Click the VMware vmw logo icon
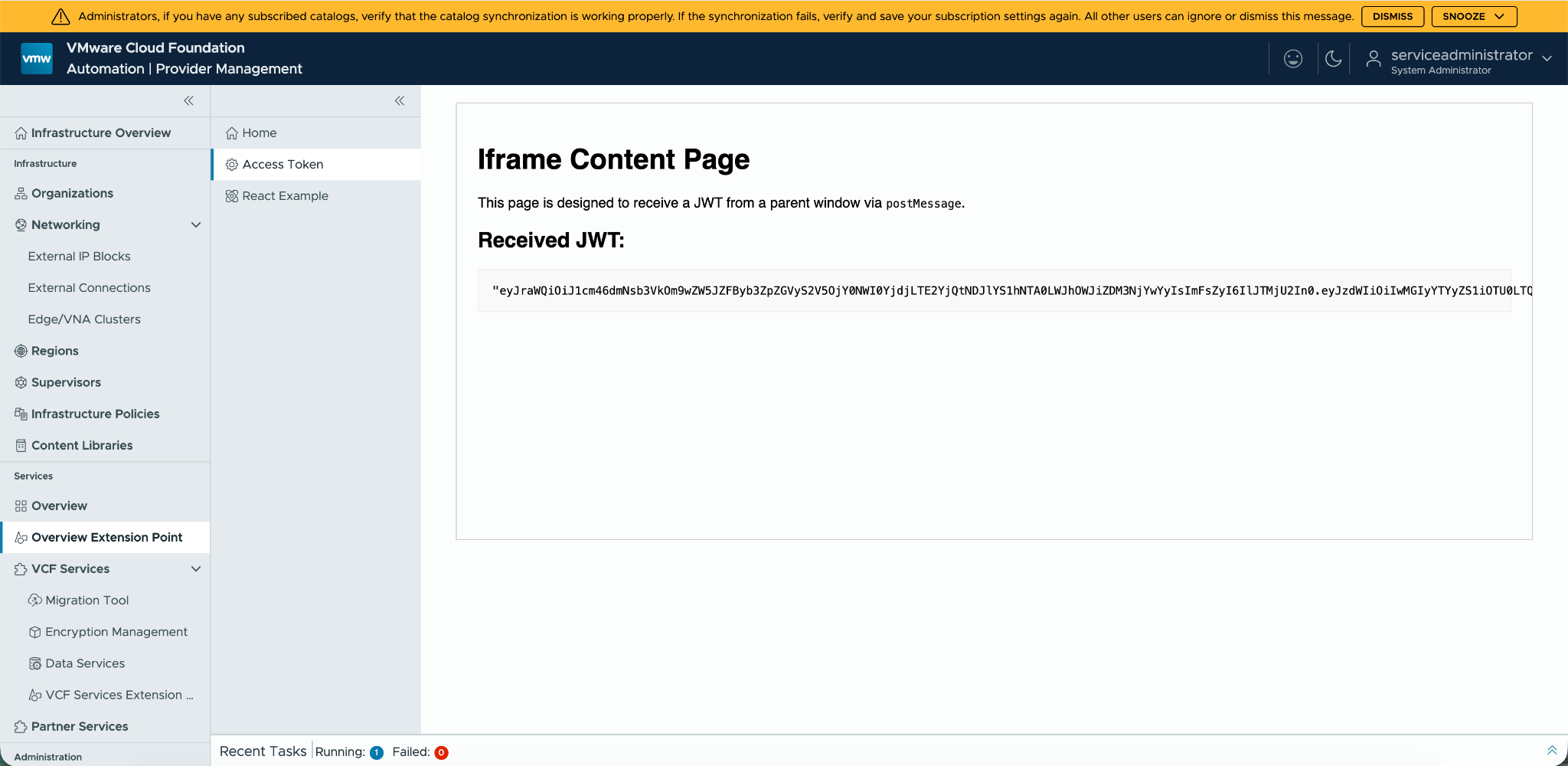 click(x=37, y=58)
